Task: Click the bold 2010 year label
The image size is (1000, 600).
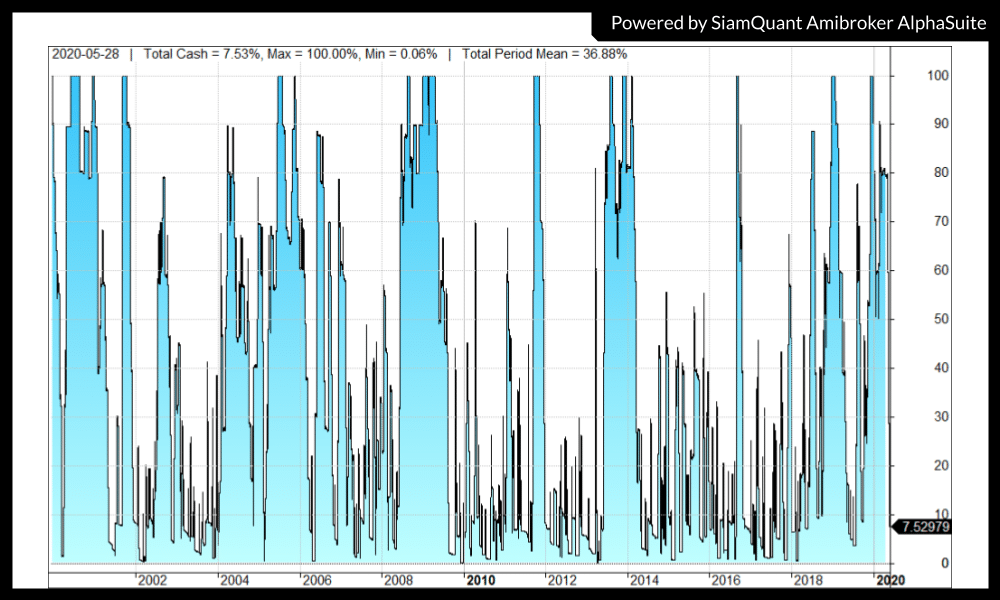Action: (x=480, y=580)
